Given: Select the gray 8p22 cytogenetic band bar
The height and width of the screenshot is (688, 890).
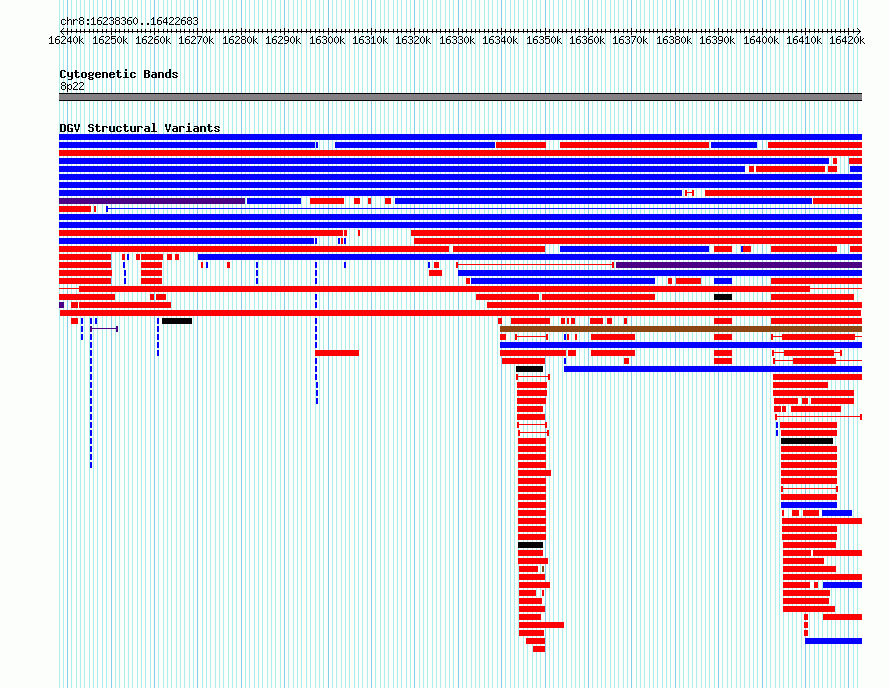Looking at the screenshot, I should 460,97.
